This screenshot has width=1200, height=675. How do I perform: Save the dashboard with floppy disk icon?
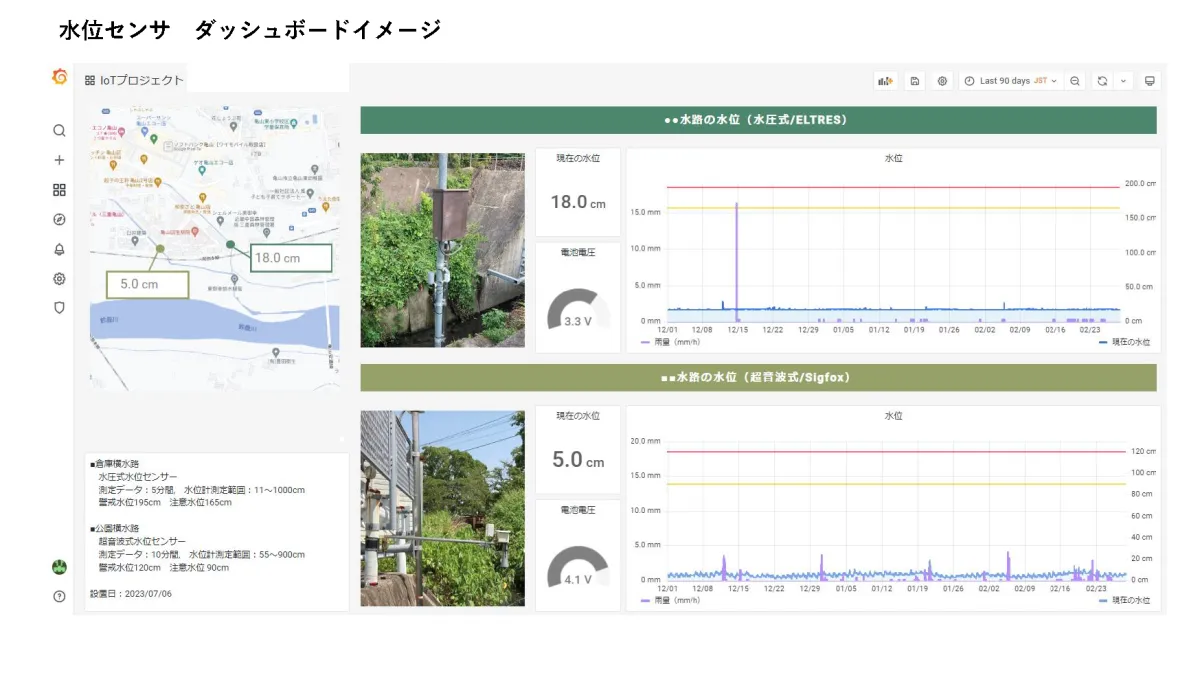914,81
